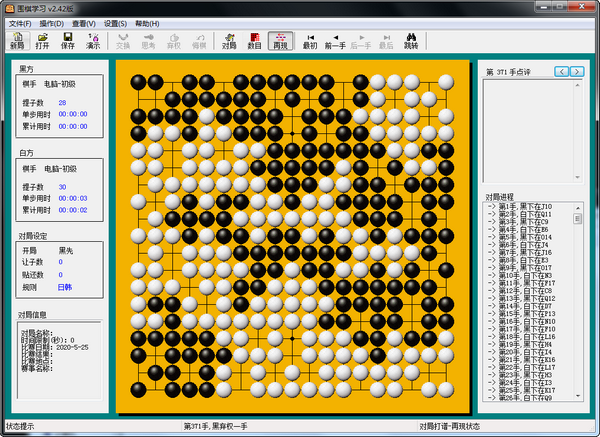Jump to first move with 最初 icon
This screenshot has height=437, width=600.
click(310, 41)
